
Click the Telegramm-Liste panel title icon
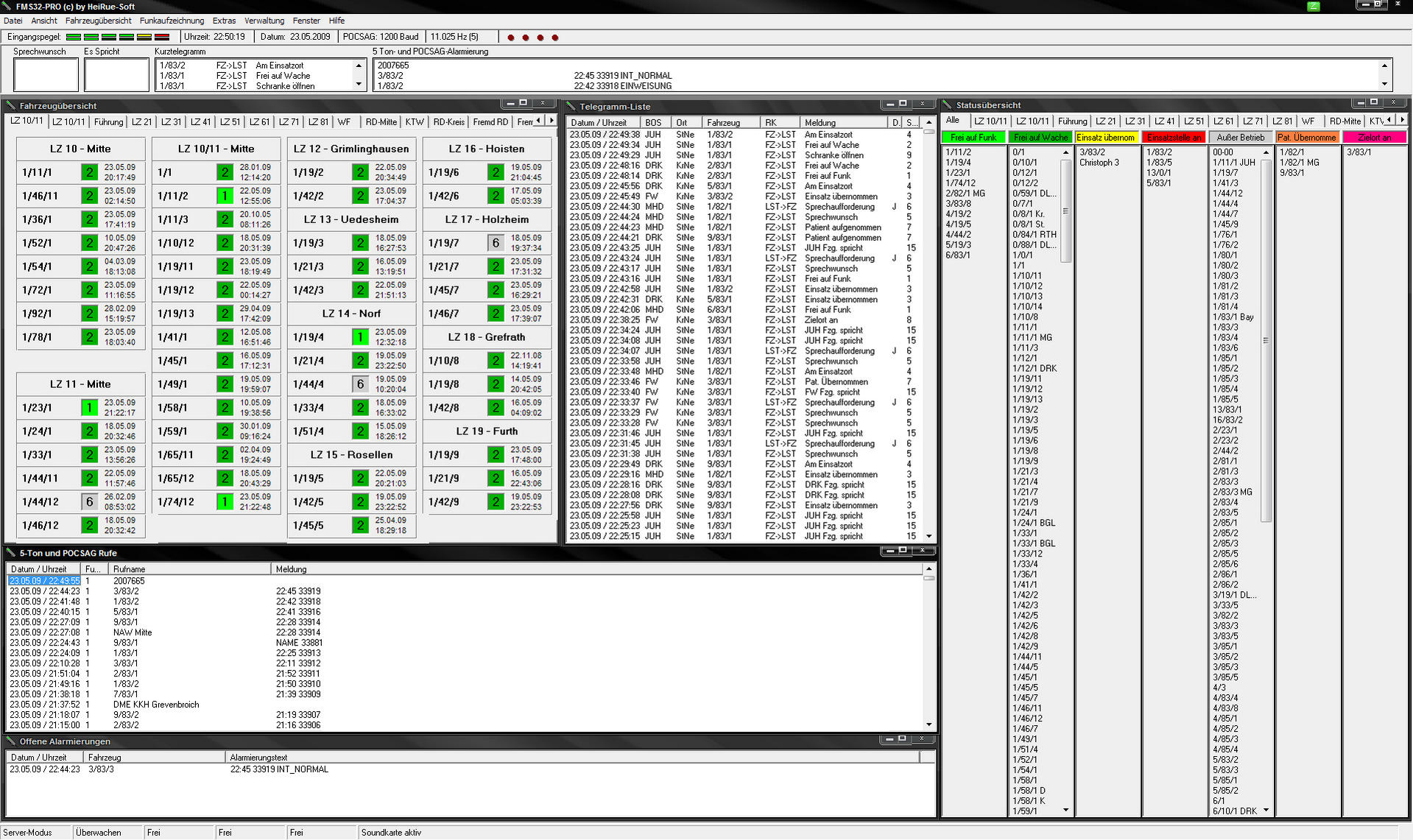[571, 106]
